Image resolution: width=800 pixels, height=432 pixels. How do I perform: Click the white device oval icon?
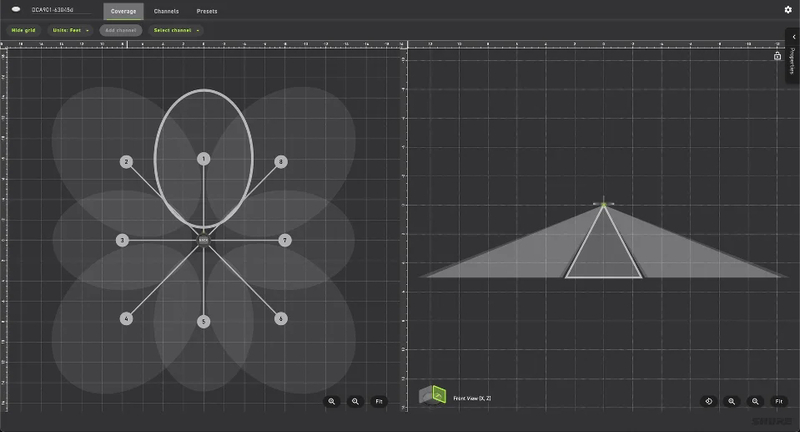(x=17, y=11)
